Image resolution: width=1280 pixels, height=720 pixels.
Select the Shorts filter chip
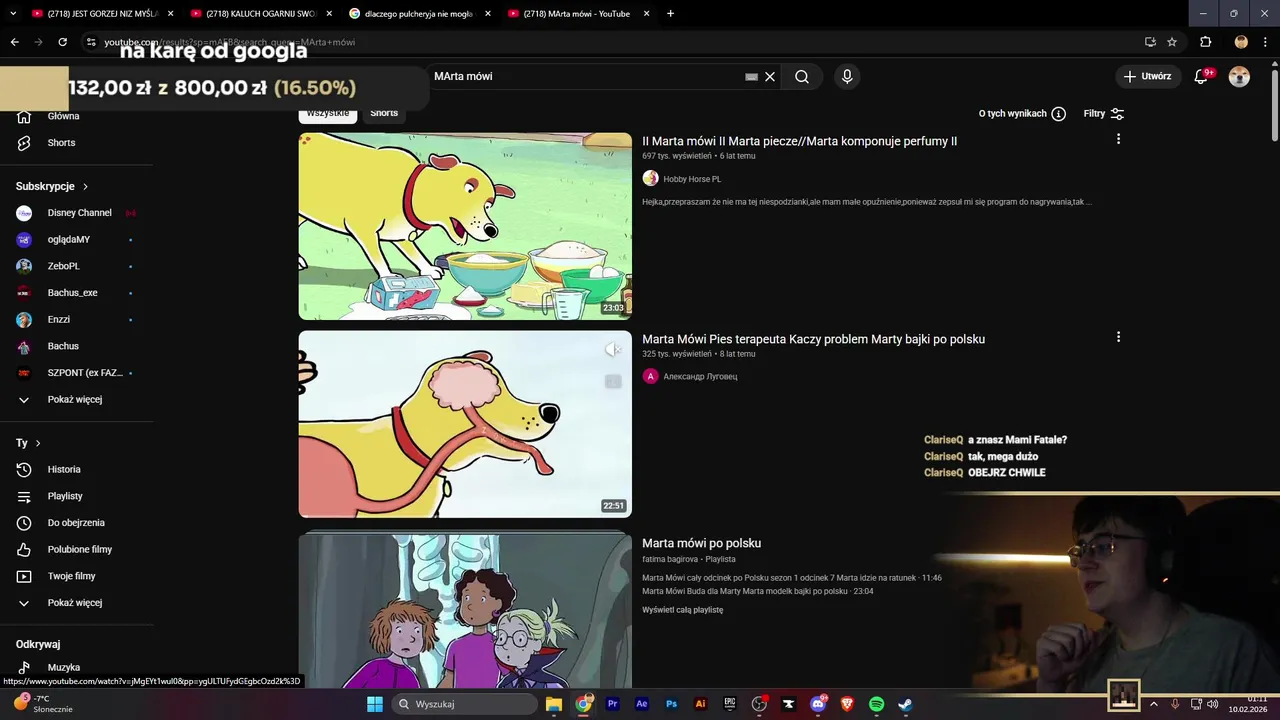click(384, 113)
